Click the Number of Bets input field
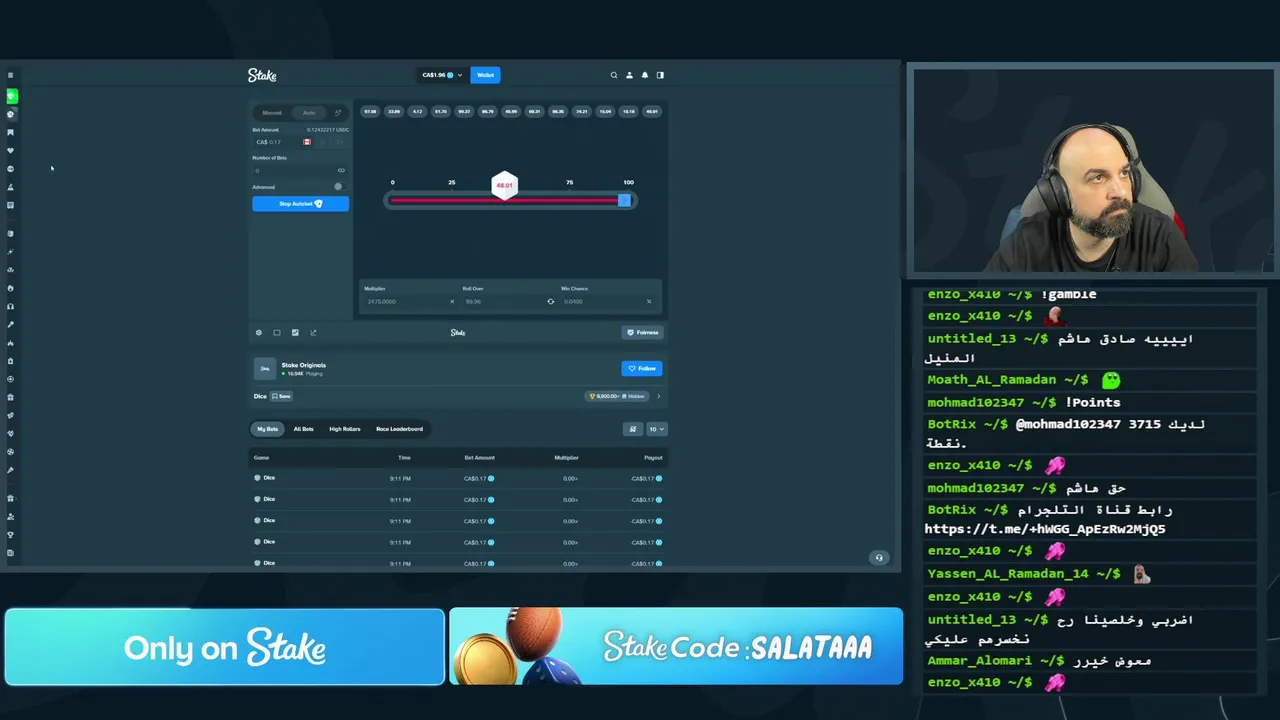 pos(300,170)
